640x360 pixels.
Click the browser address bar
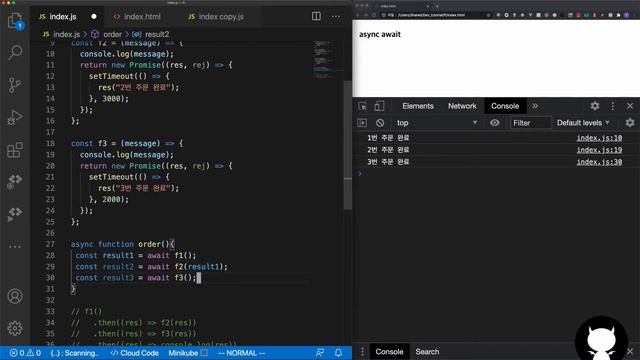(x=437, y=15)
